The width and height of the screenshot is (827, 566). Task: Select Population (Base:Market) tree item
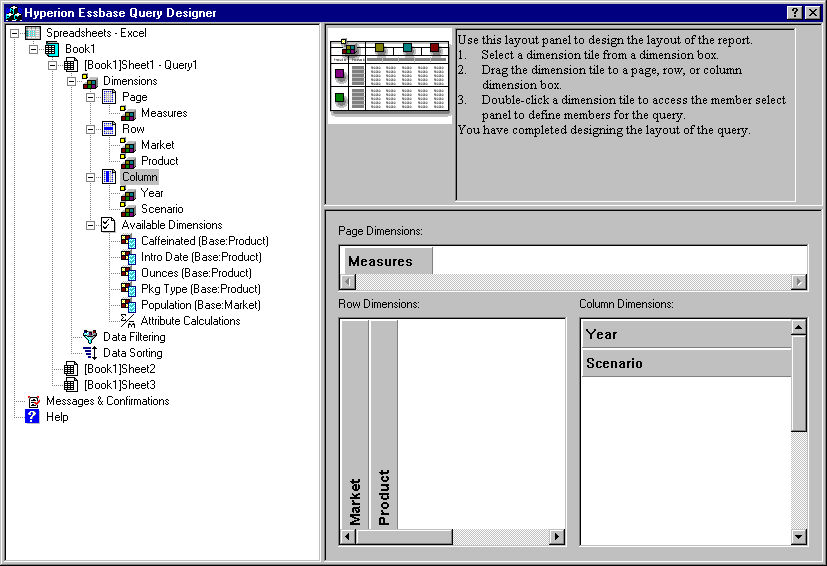tap(200, 305)
